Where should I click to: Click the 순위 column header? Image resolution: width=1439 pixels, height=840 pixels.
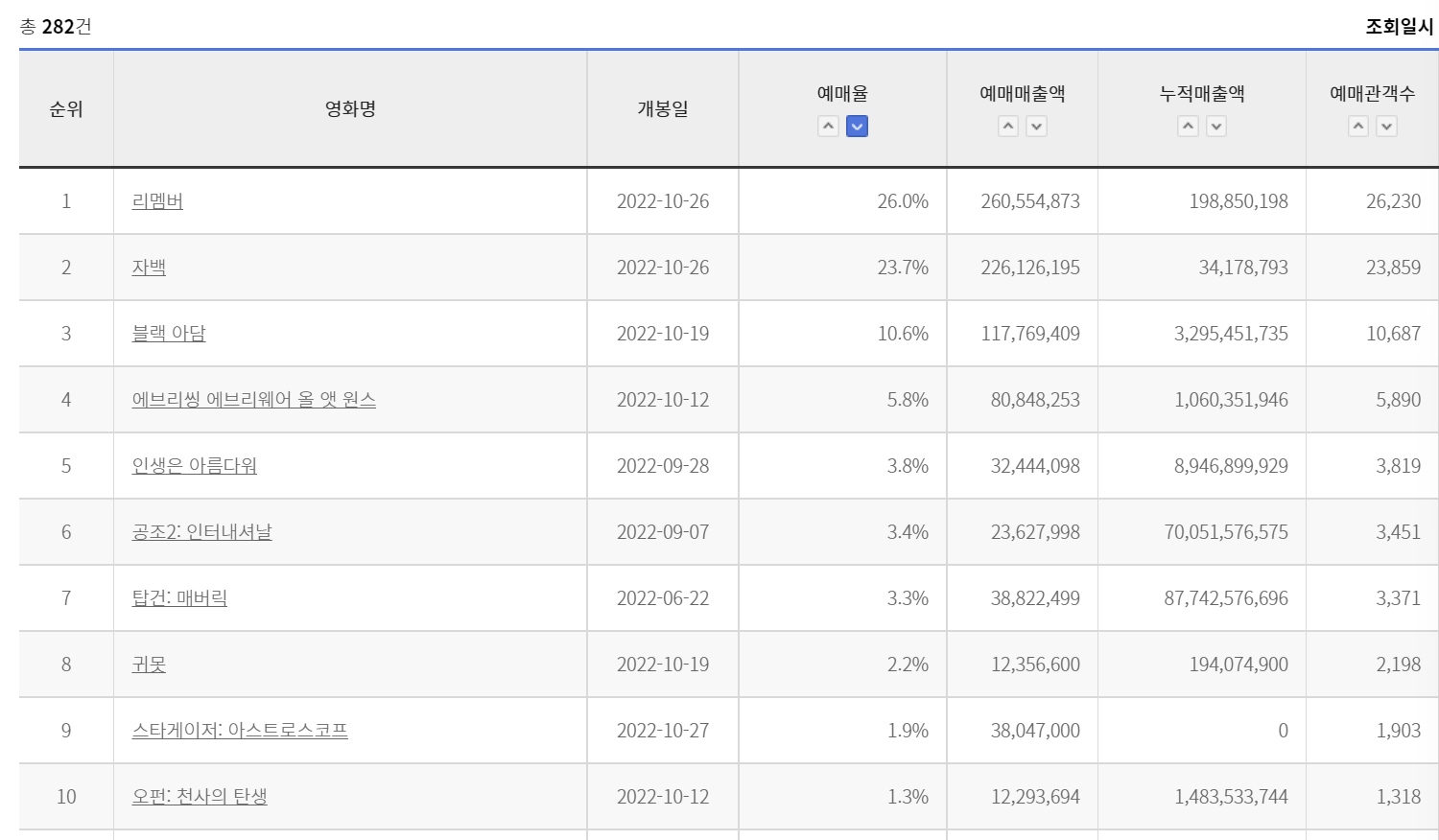[66, 109]
